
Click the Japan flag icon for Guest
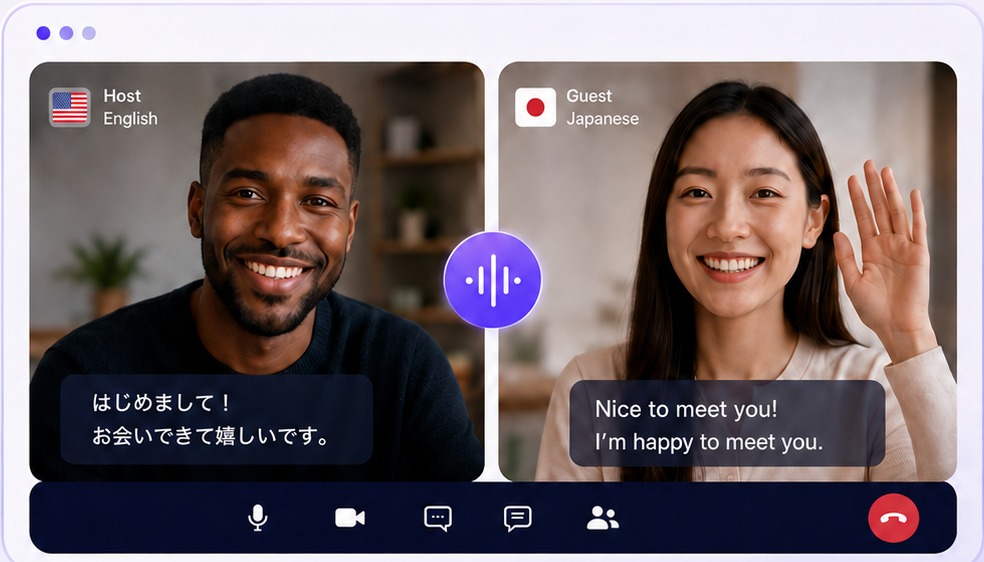535,107
